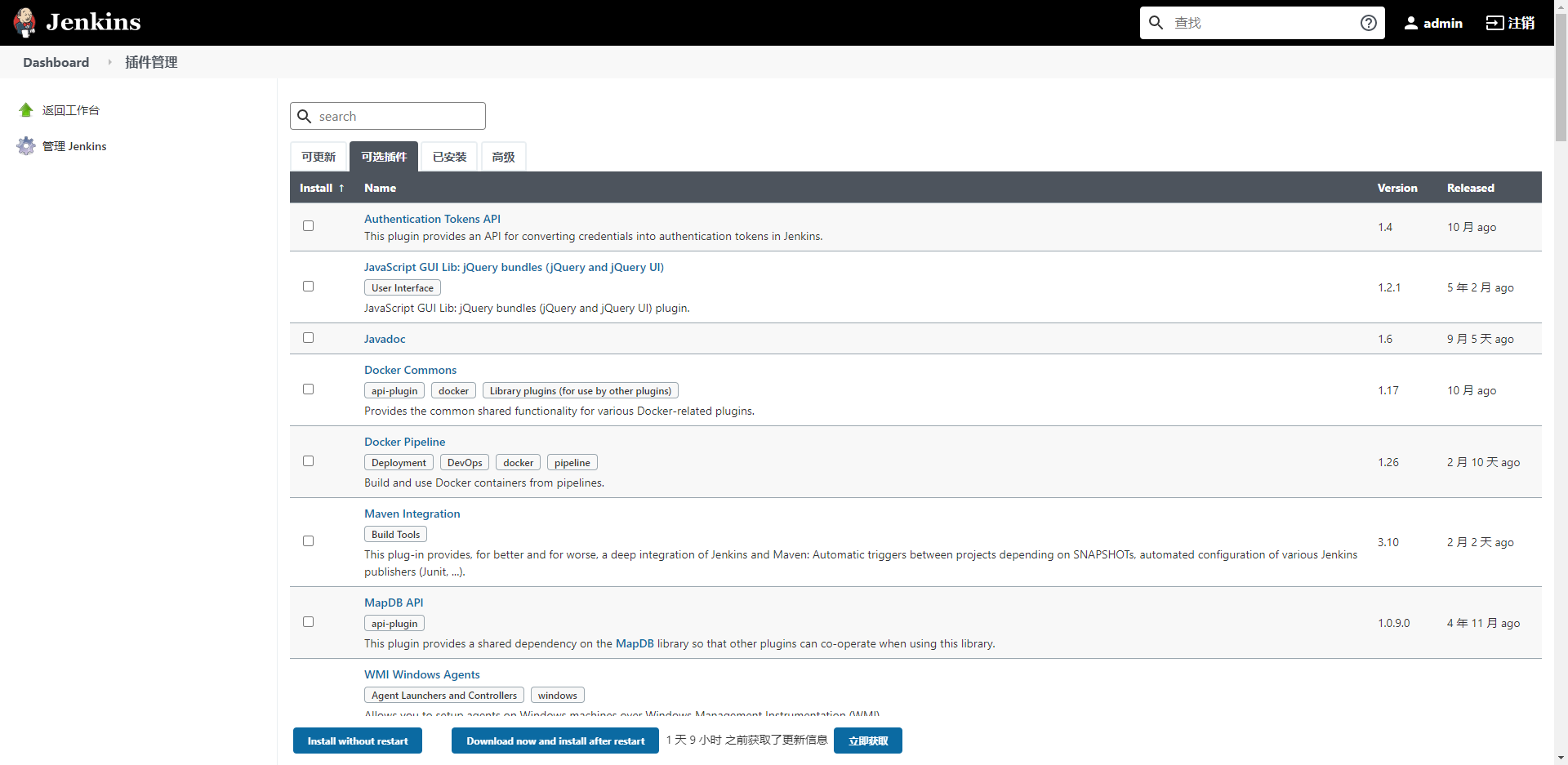Click the magnifier icon in top search box

[1156, 23]
